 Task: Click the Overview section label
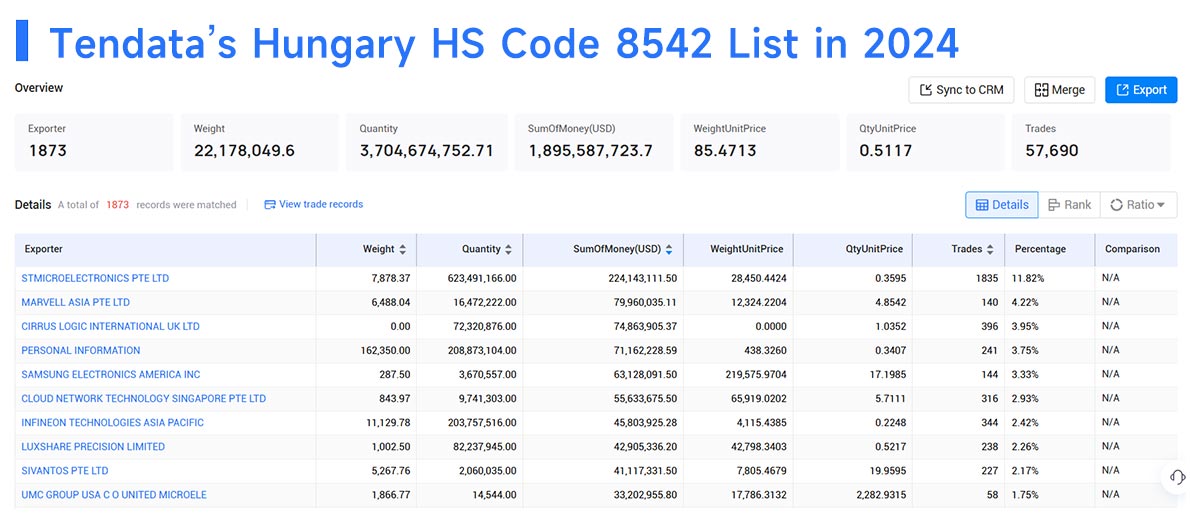[x=39, y=88]
